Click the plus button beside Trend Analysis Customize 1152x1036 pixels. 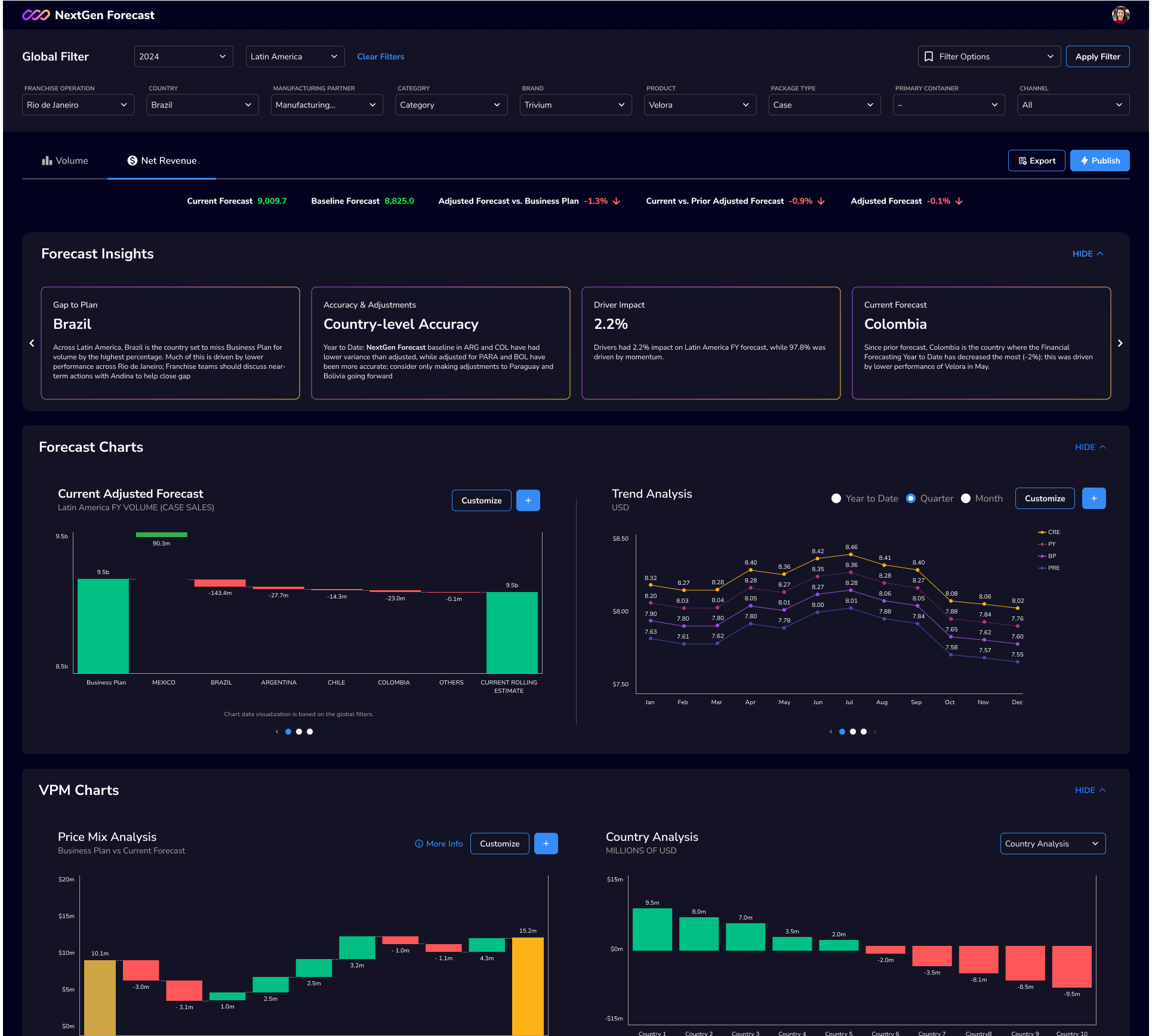[1094, 498]
